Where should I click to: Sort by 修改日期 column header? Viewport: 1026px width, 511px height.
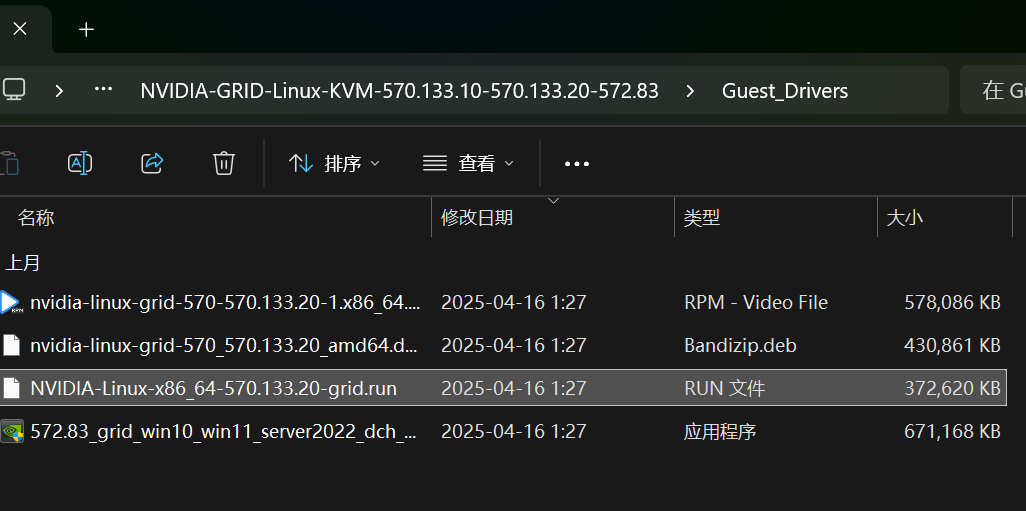(476, 217)
